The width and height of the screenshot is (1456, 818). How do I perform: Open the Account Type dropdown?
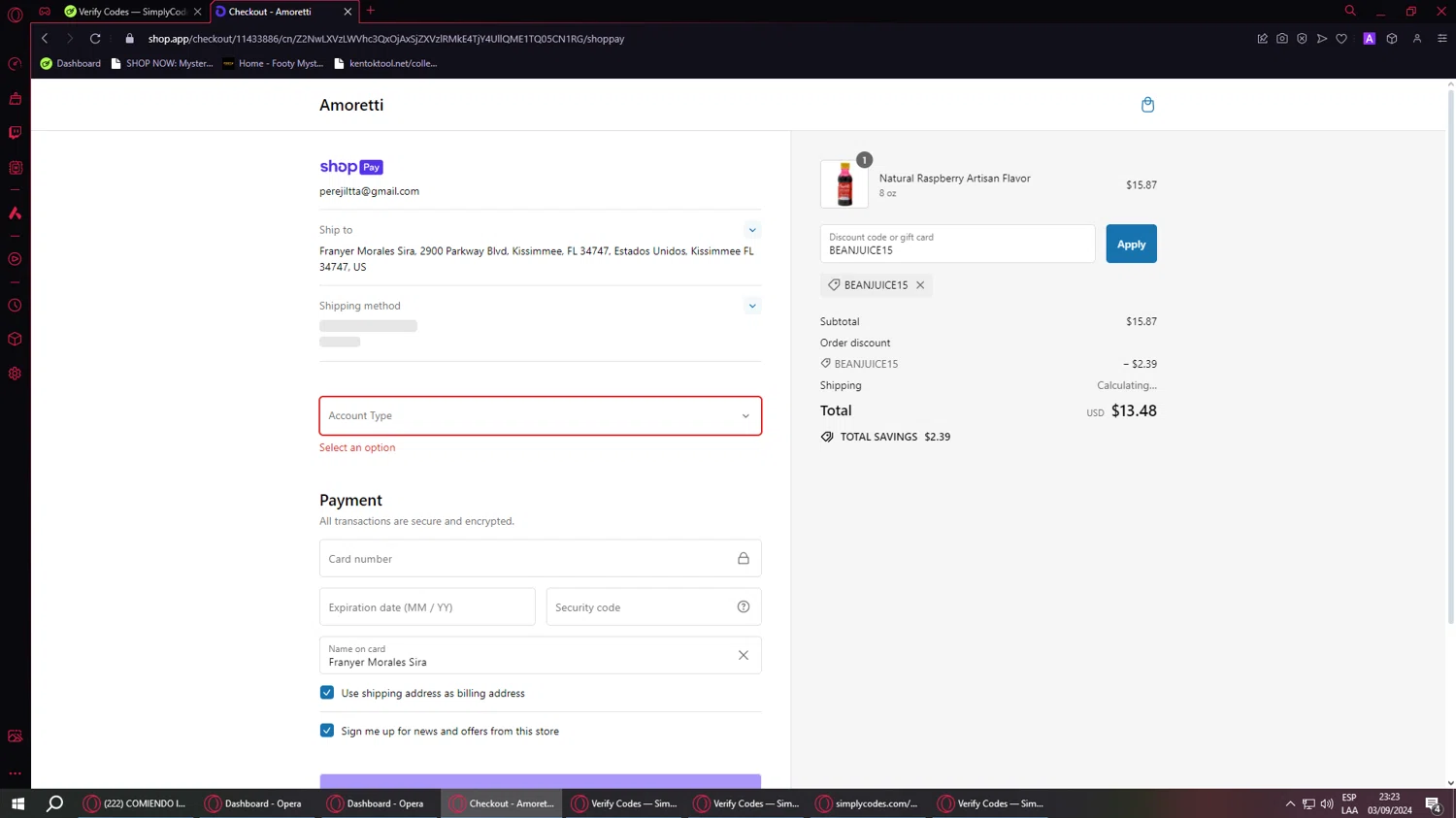click(x=541, y=415)
